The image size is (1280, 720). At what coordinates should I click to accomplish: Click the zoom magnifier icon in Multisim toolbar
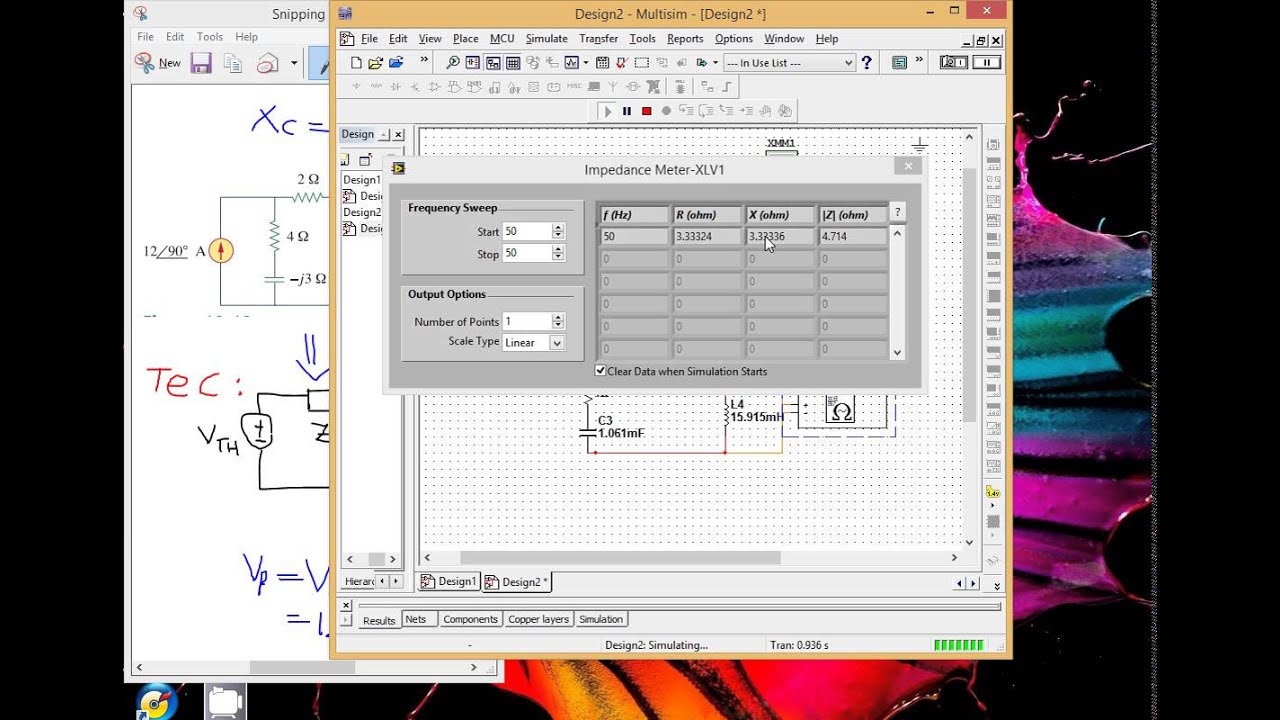coord(453,63)
